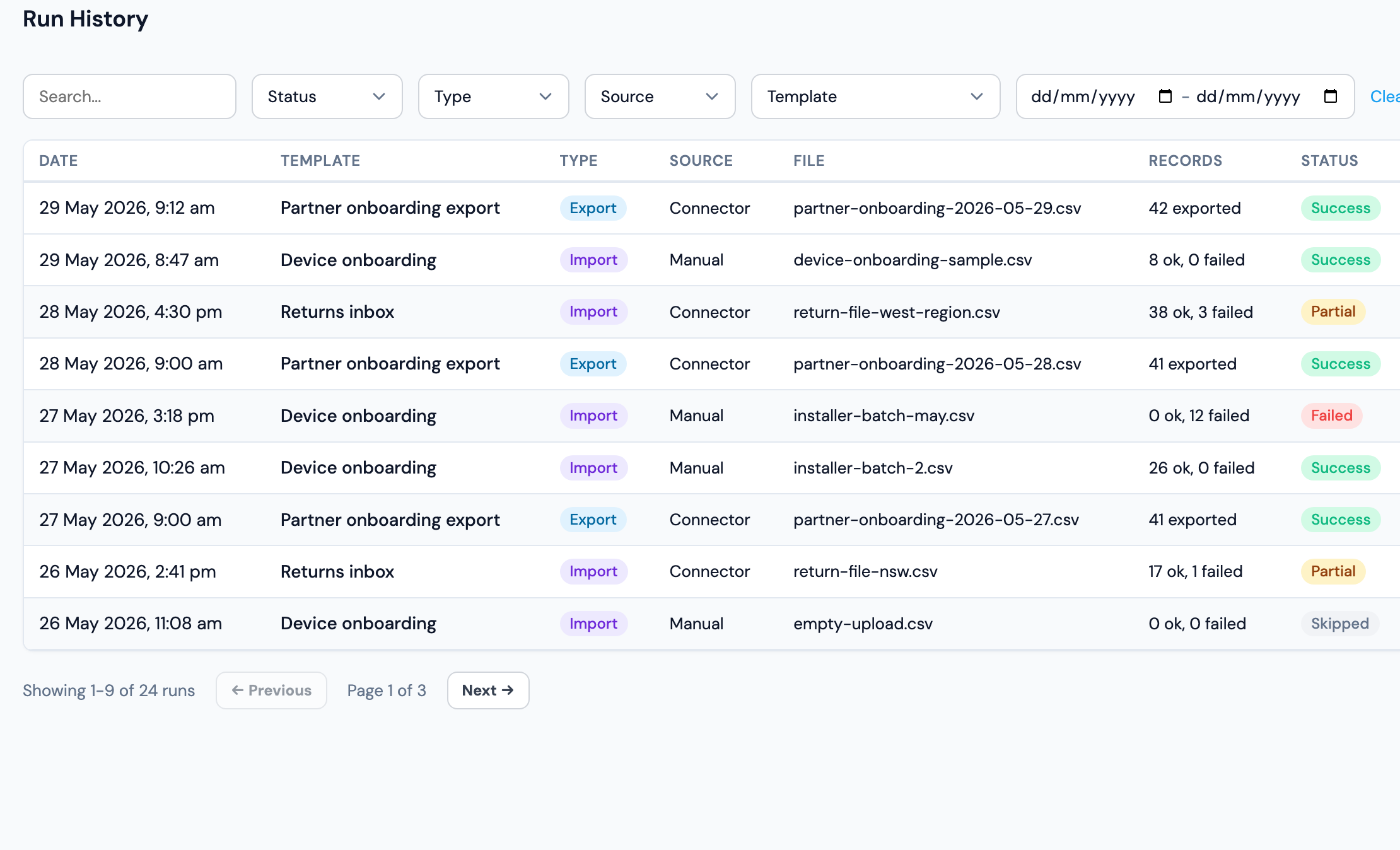Select file return-file-nsw.csv
This screenshot has height=850, width=1400.
tap(865, 571)
